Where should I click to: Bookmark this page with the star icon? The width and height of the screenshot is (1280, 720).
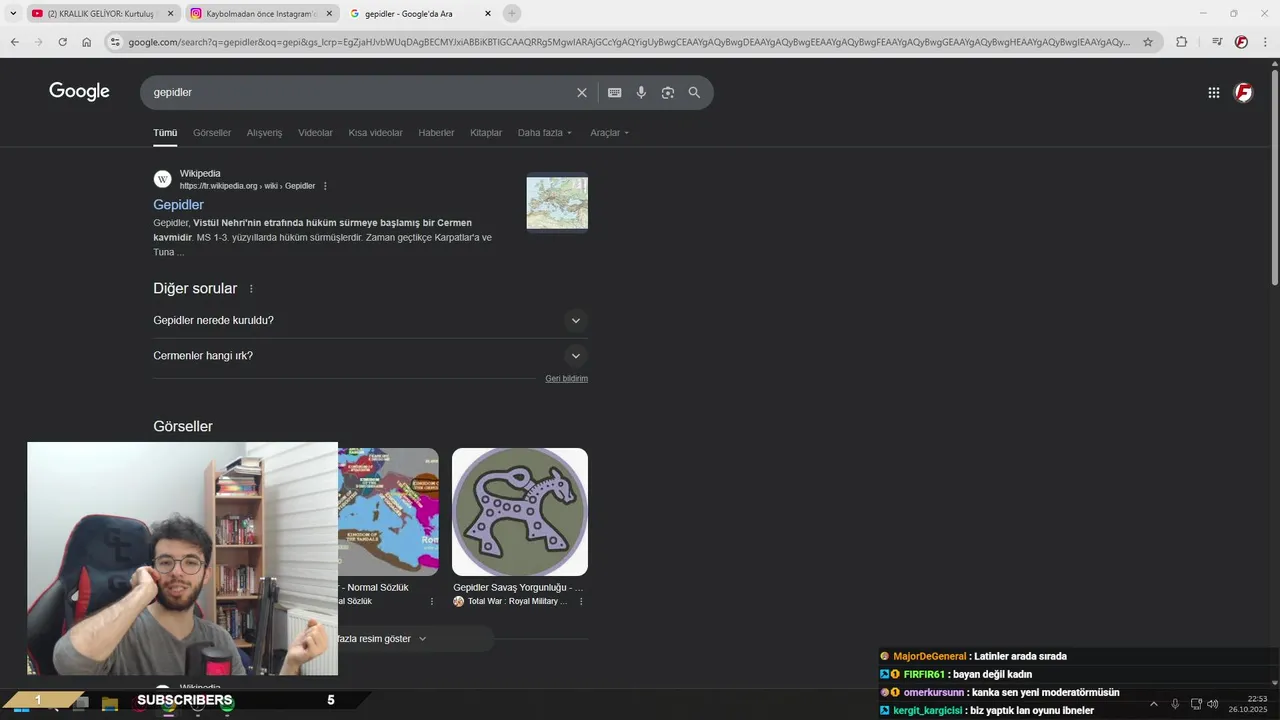click(x=1148, y=42)
